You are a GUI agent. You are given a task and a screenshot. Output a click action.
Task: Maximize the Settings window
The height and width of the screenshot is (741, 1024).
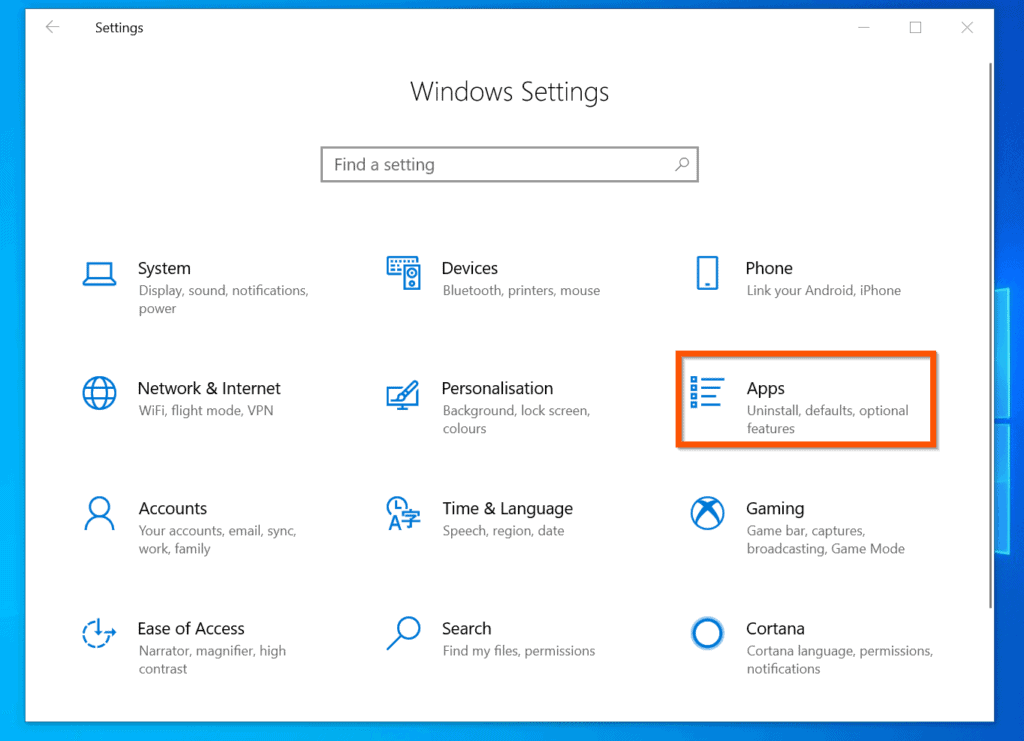(x=915, y=28)
